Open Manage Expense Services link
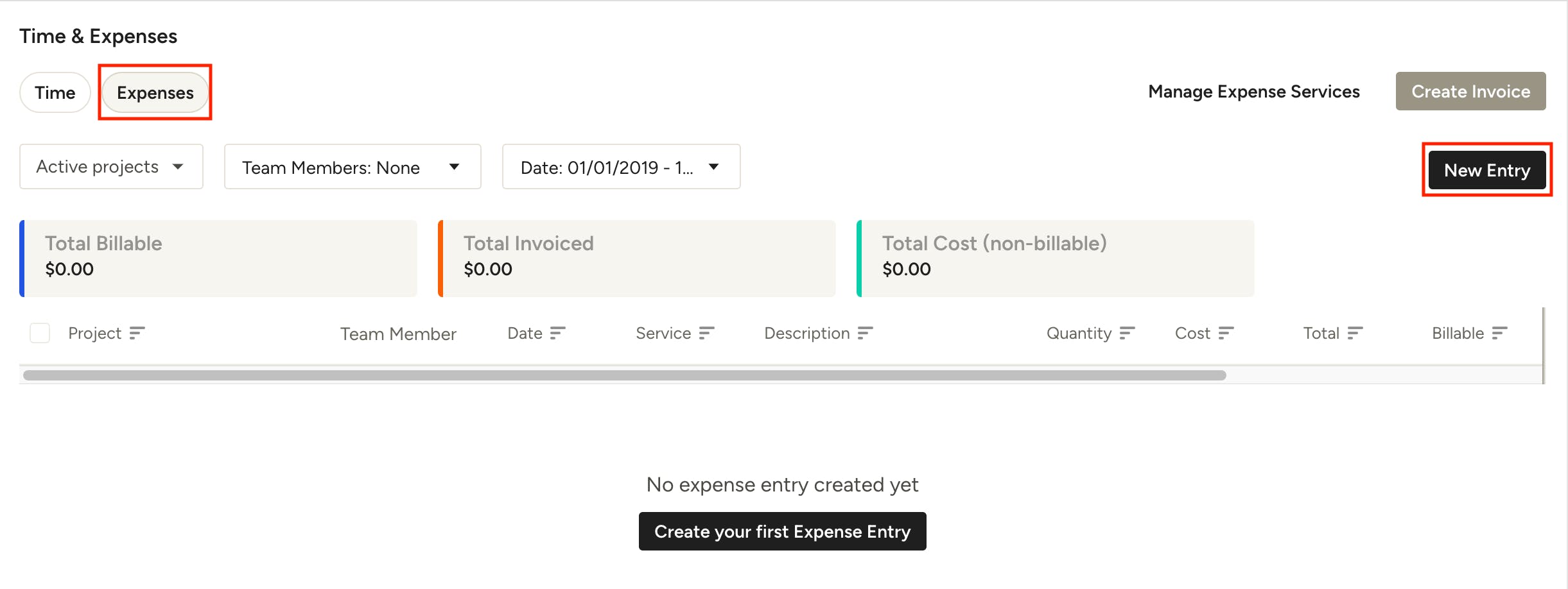This screenshot has height=589, width=1568. click(x=1254, y=92)
